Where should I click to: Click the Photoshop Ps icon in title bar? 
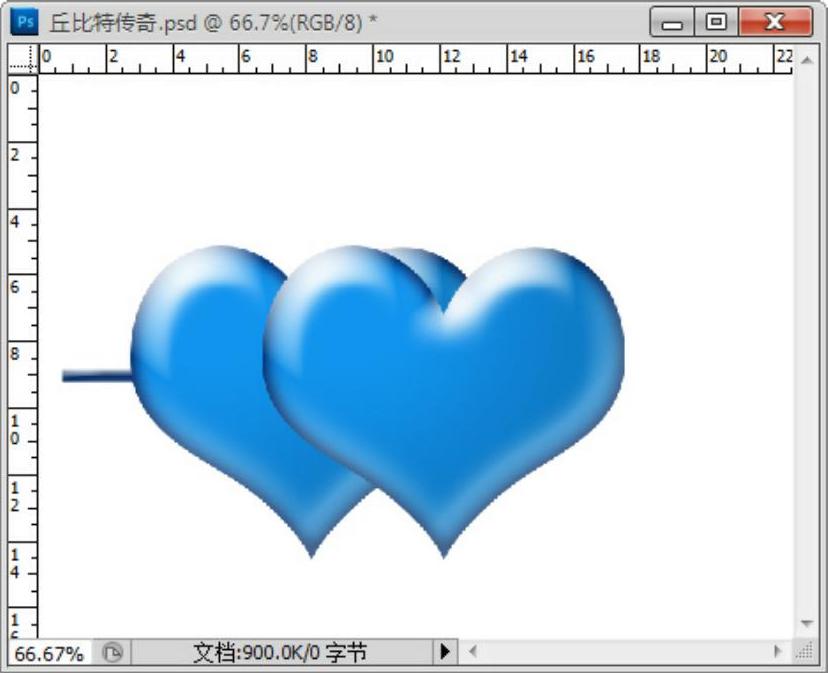pyautogui.click(x=27, y=21)
